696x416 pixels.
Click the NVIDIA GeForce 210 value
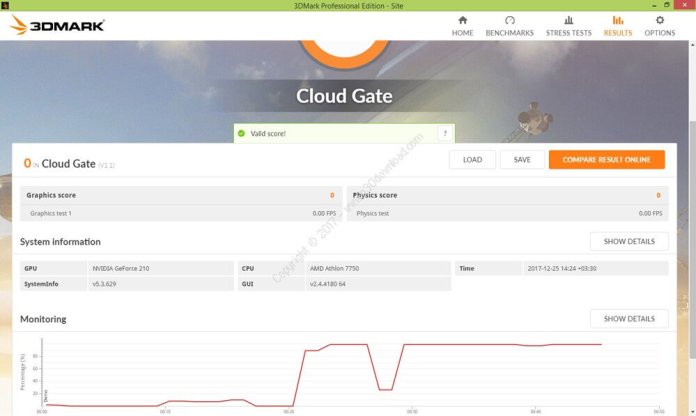121,269
